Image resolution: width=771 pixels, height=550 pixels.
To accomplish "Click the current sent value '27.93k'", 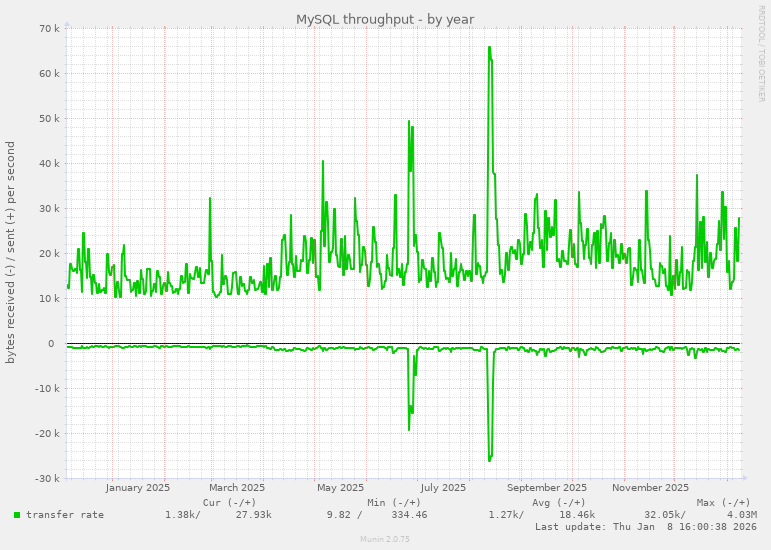I will [254, 515].
